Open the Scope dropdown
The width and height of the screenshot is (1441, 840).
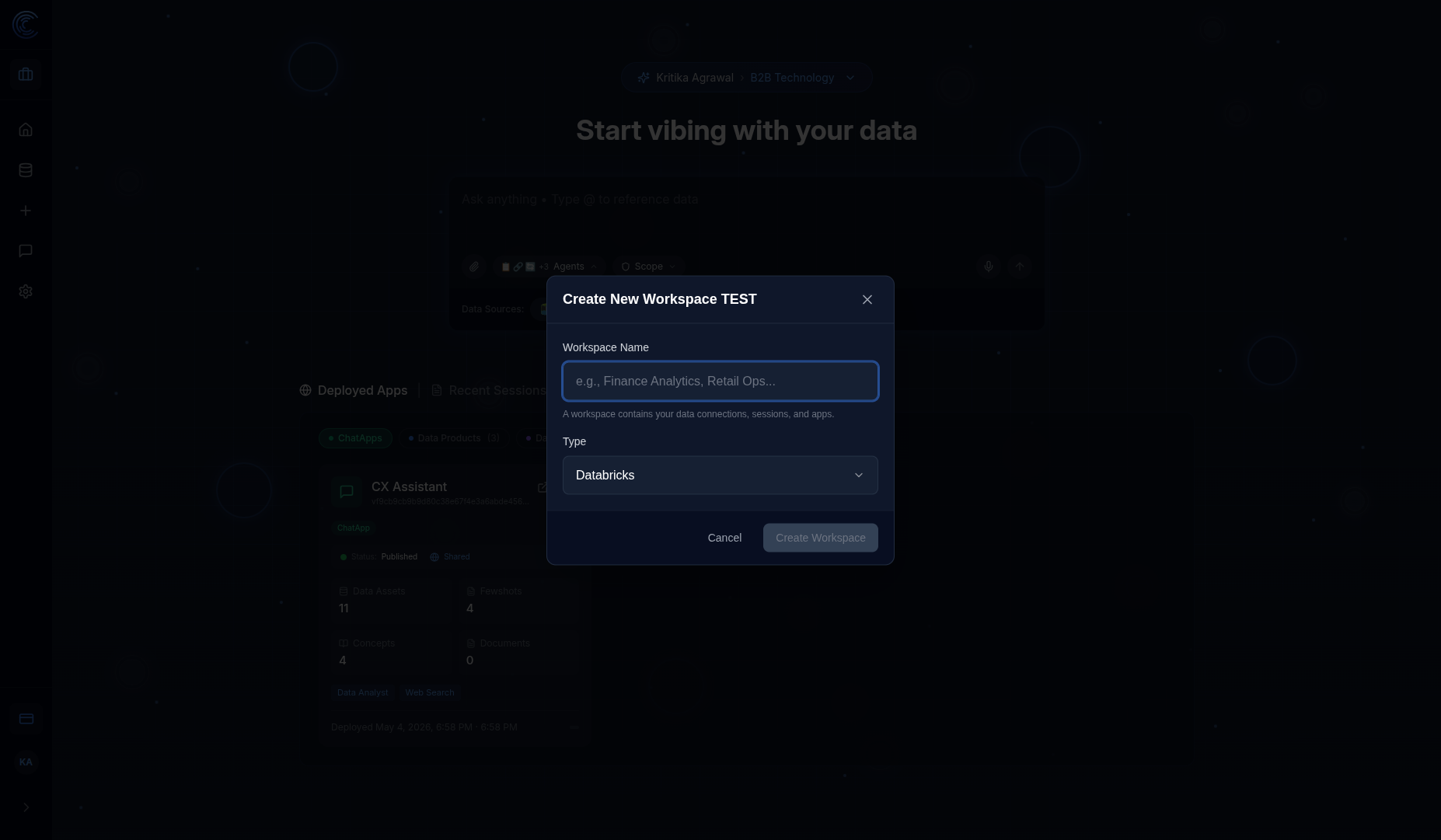648,267
